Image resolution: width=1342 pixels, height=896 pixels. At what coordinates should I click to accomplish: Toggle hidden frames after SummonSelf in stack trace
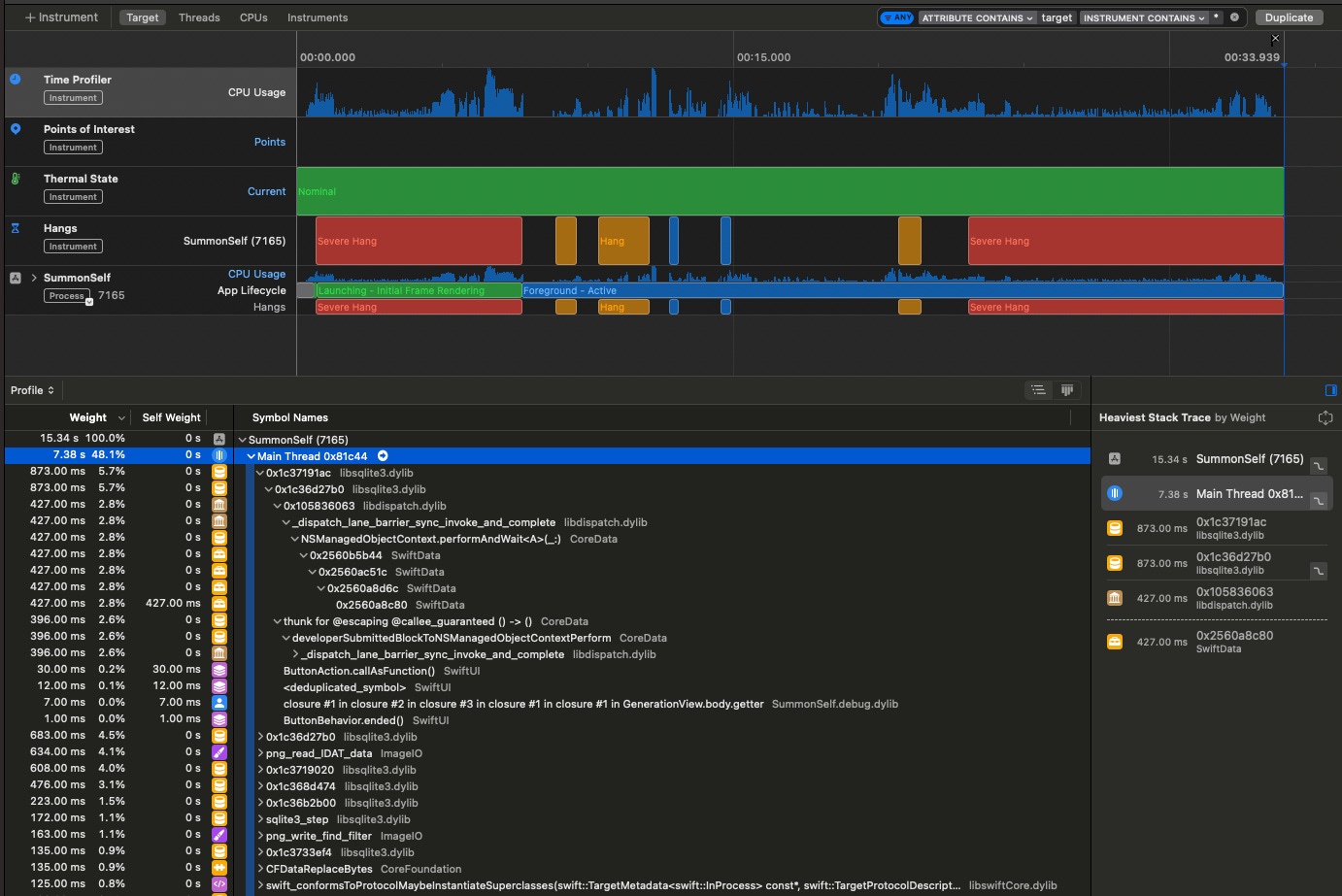pos(1318,466)
